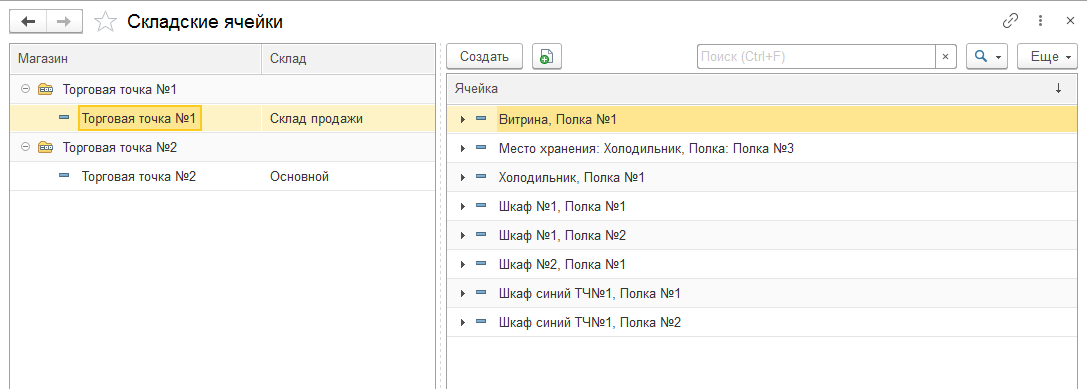This screenshot has height=389, width=1087.
Task: Expand the Витрина, Полка №1 row
Action: tap(462, 119)
